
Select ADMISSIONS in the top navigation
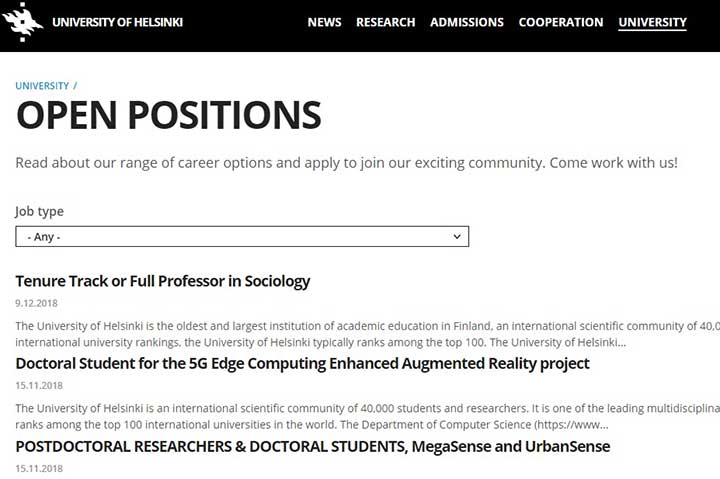467,22
